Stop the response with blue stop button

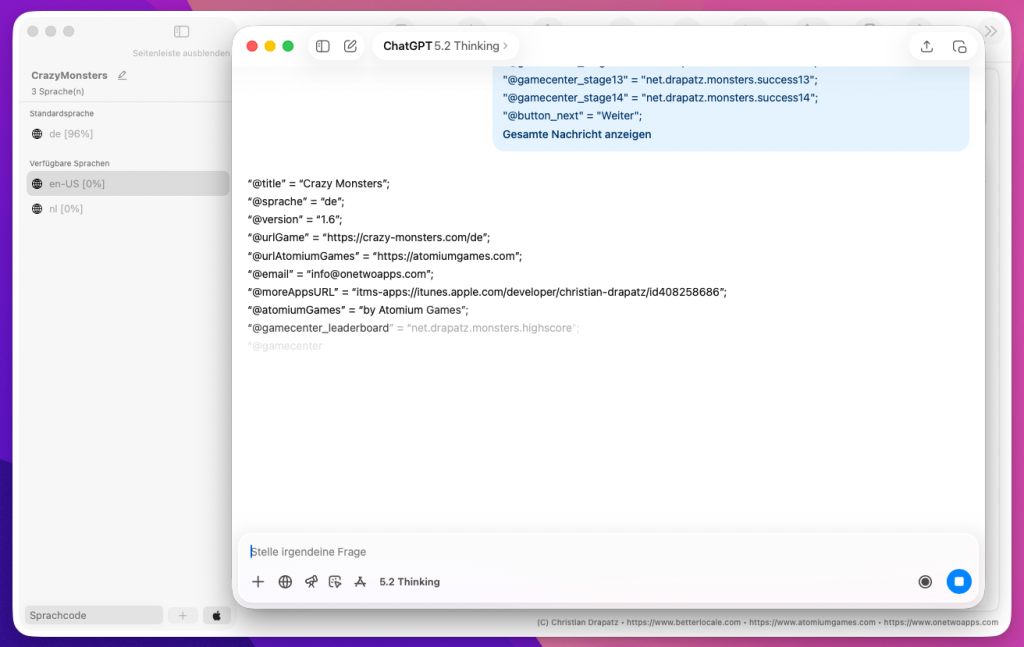[959, 581]
